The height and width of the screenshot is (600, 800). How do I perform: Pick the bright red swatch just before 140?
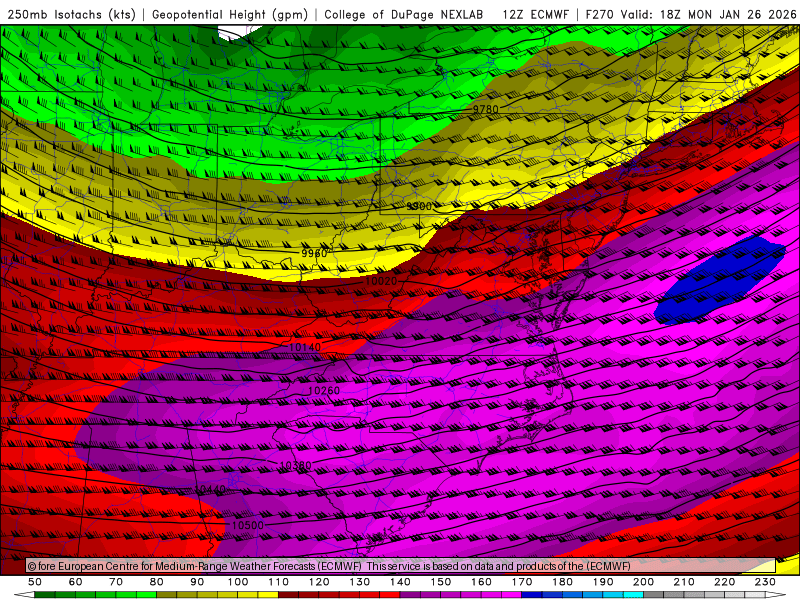tap(390, 595)
